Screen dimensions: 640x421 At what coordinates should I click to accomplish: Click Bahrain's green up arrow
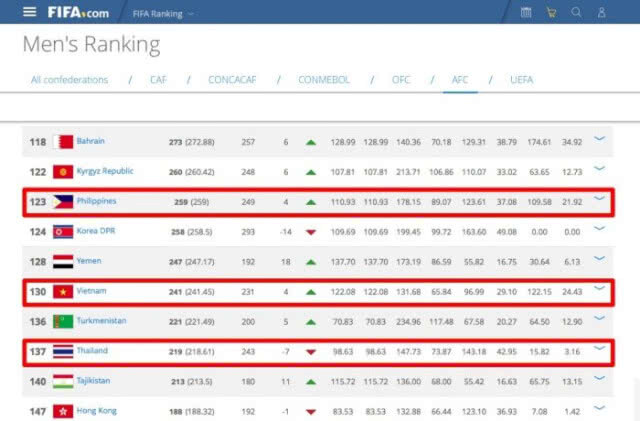(x=311, y=143)
